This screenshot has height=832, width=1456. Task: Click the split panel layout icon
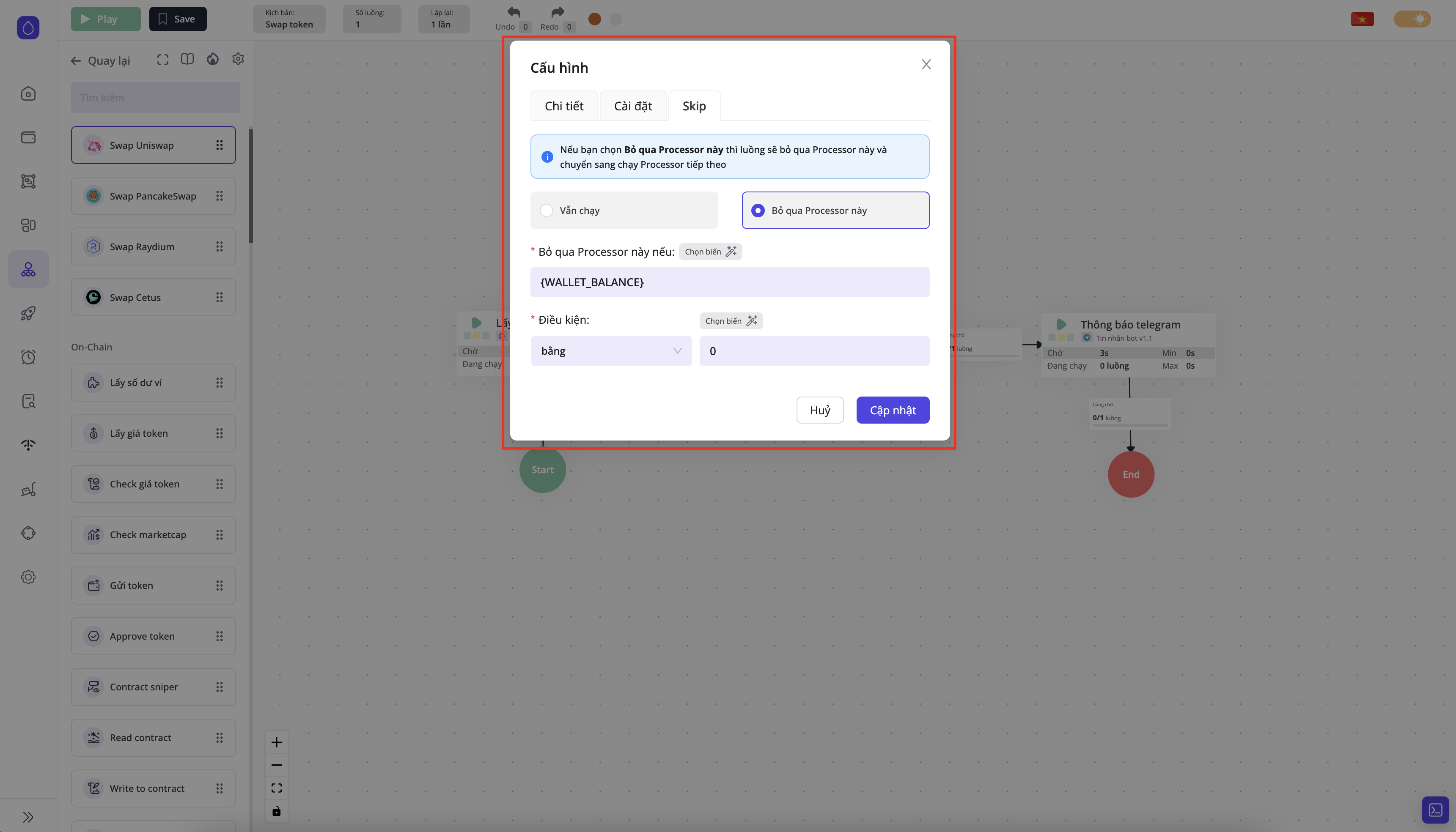tap(187, 60)
